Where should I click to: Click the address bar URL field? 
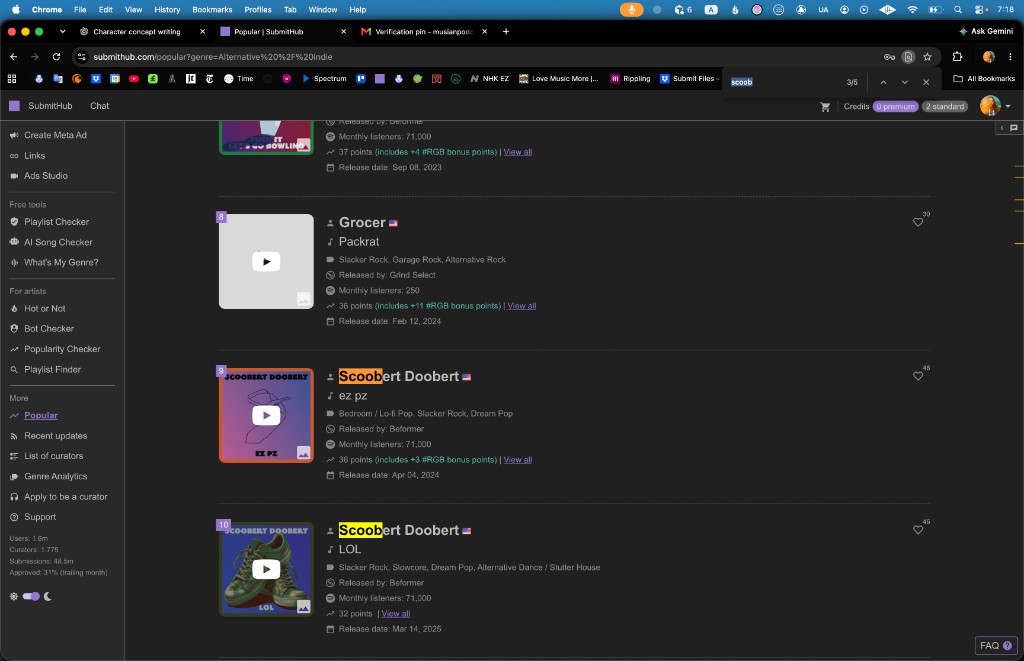[483, 57]
